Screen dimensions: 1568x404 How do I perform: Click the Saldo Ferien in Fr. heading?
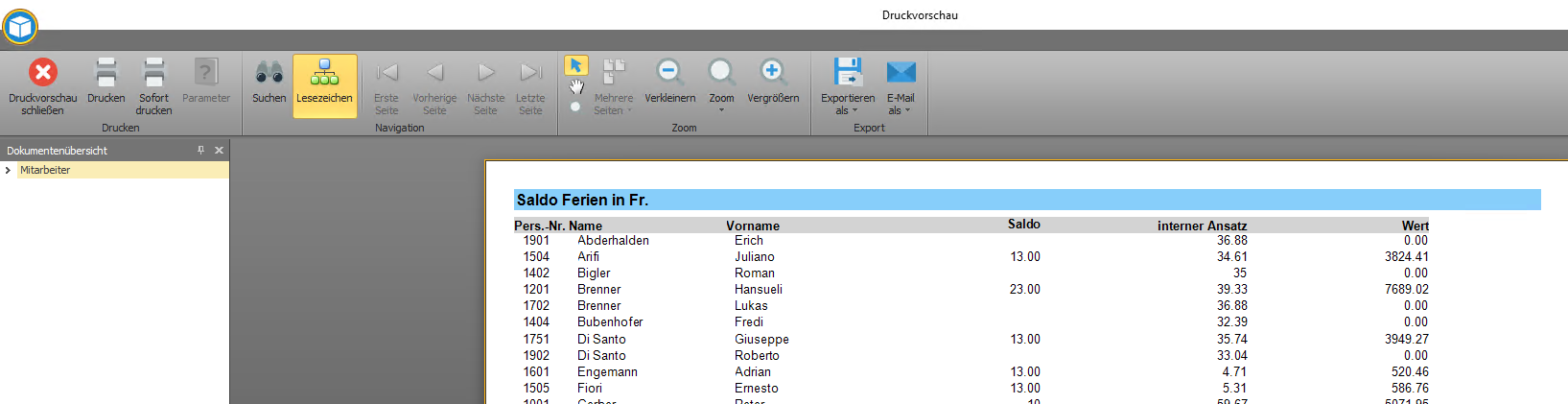582,200
